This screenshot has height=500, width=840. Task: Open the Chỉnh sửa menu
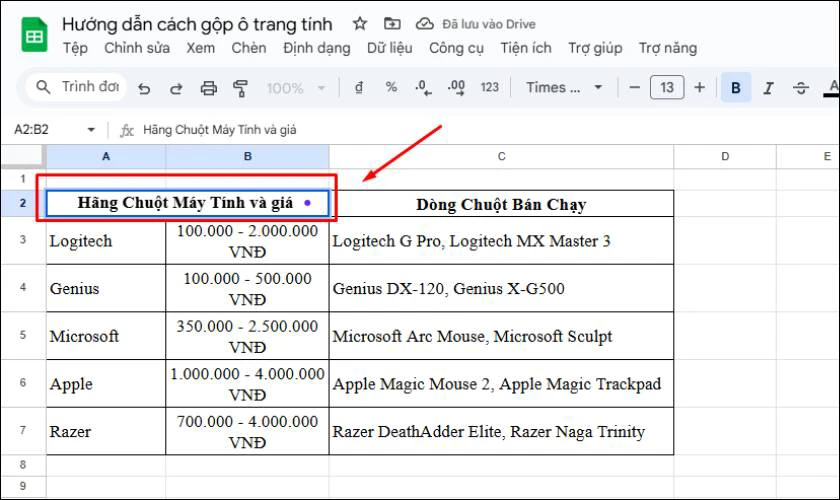[x=137, y=48]
